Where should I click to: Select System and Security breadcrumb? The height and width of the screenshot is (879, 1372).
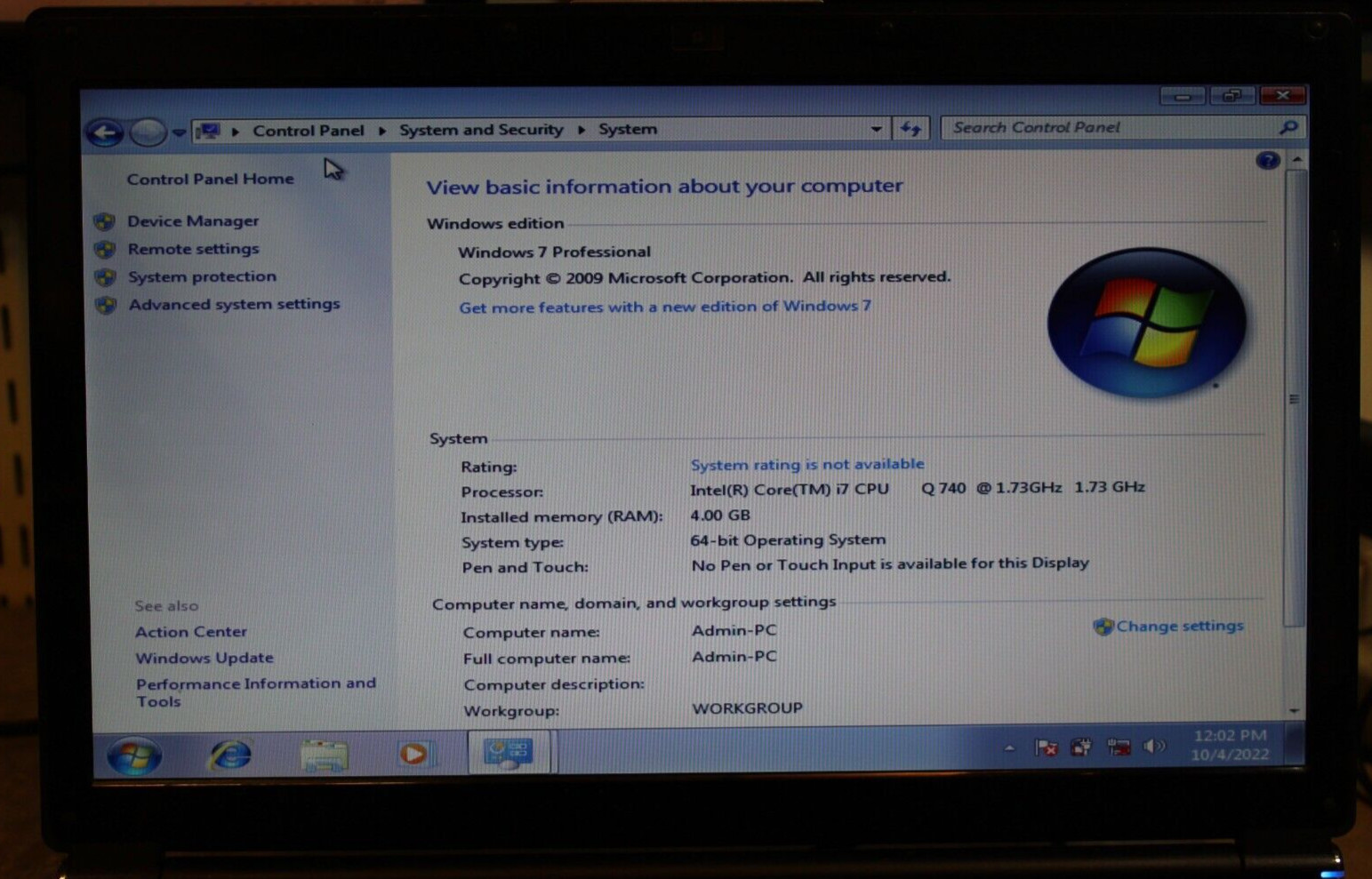click(x=481, y=130)
